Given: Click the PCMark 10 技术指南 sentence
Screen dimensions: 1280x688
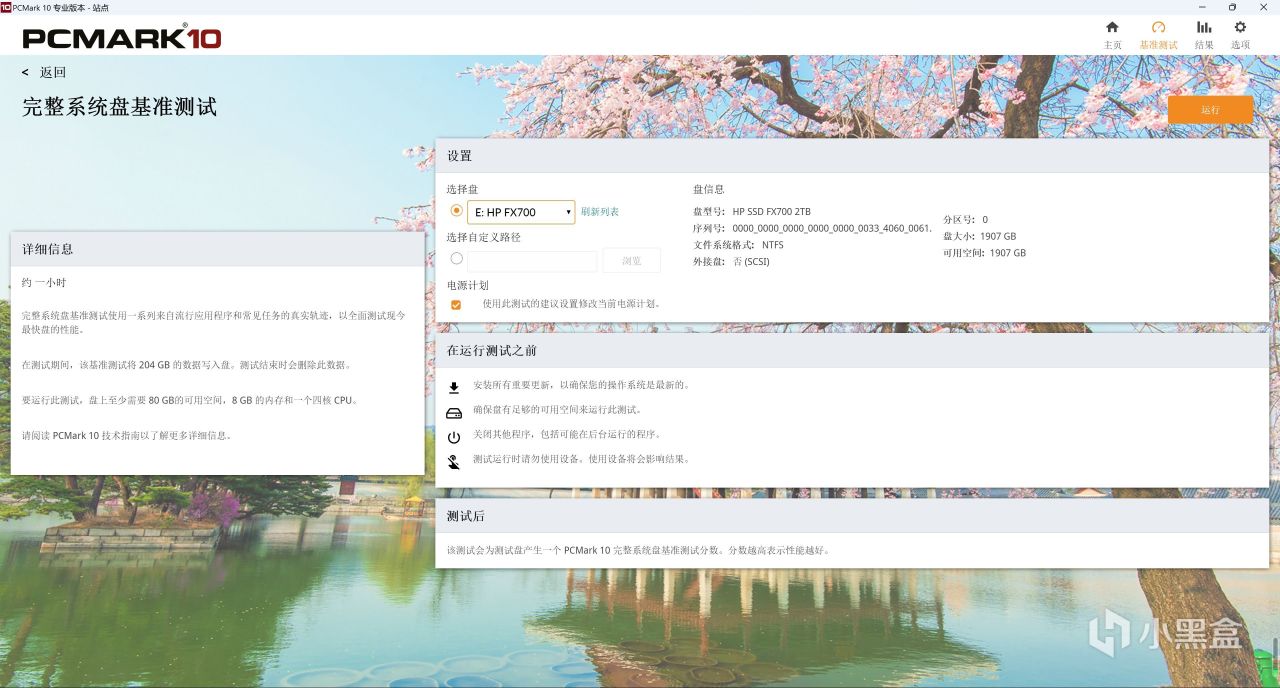Looking at the screenshot, I should (127, 436).
